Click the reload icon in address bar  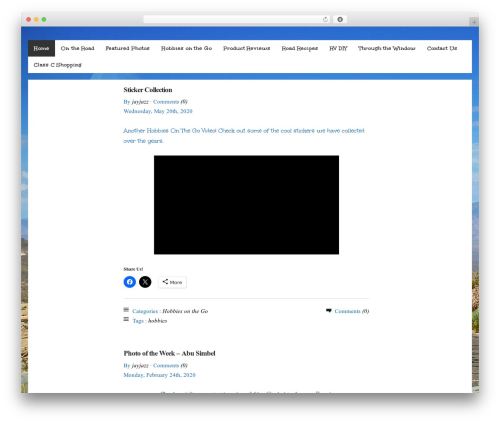click(325, 19)
